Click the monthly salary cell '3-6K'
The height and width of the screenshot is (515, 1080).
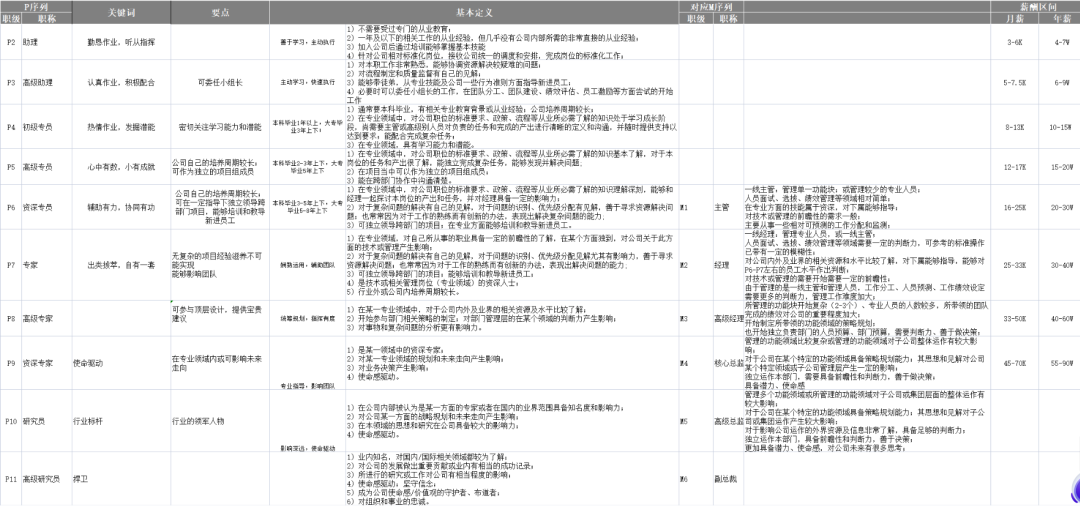coord(1015,42)
